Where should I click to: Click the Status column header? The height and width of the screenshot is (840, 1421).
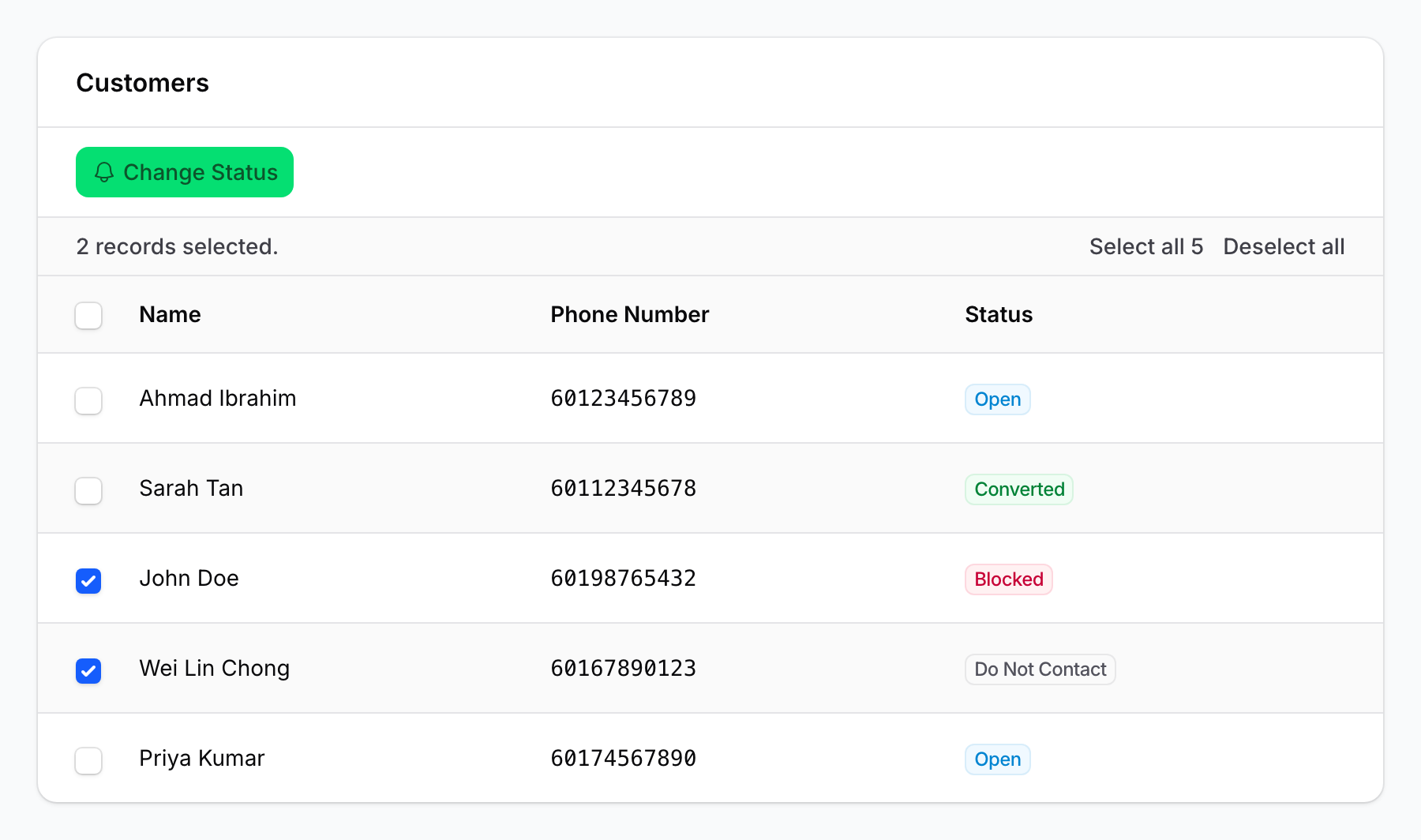[998, 314]
